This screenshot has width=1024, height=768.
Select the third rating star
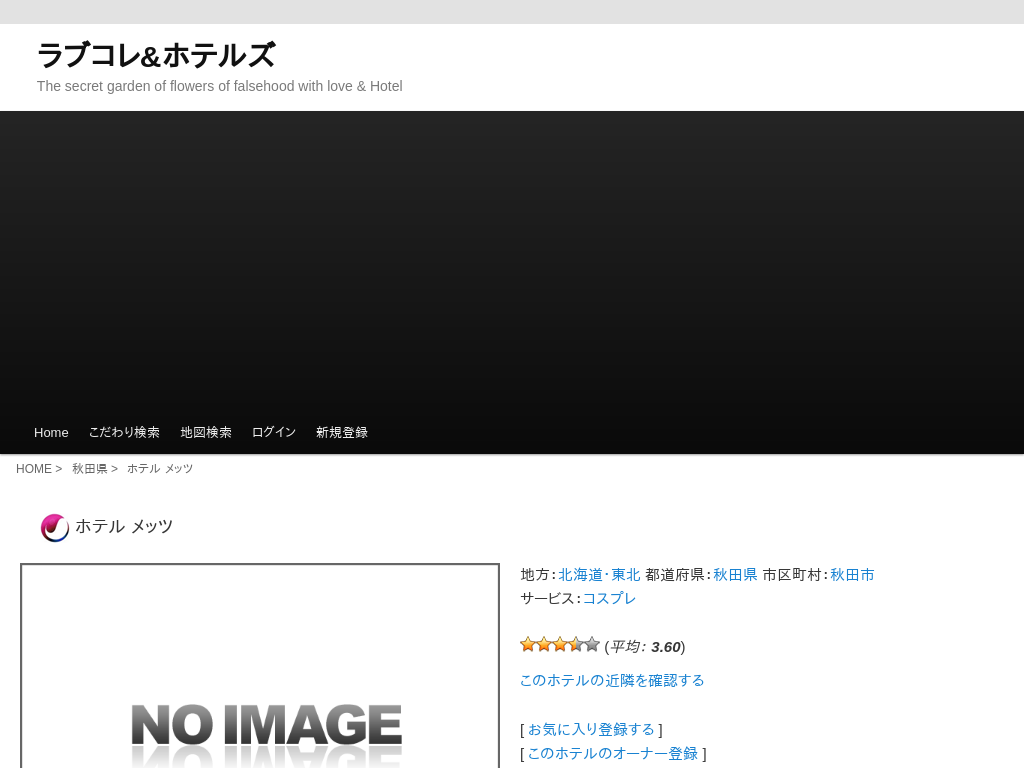560,644
